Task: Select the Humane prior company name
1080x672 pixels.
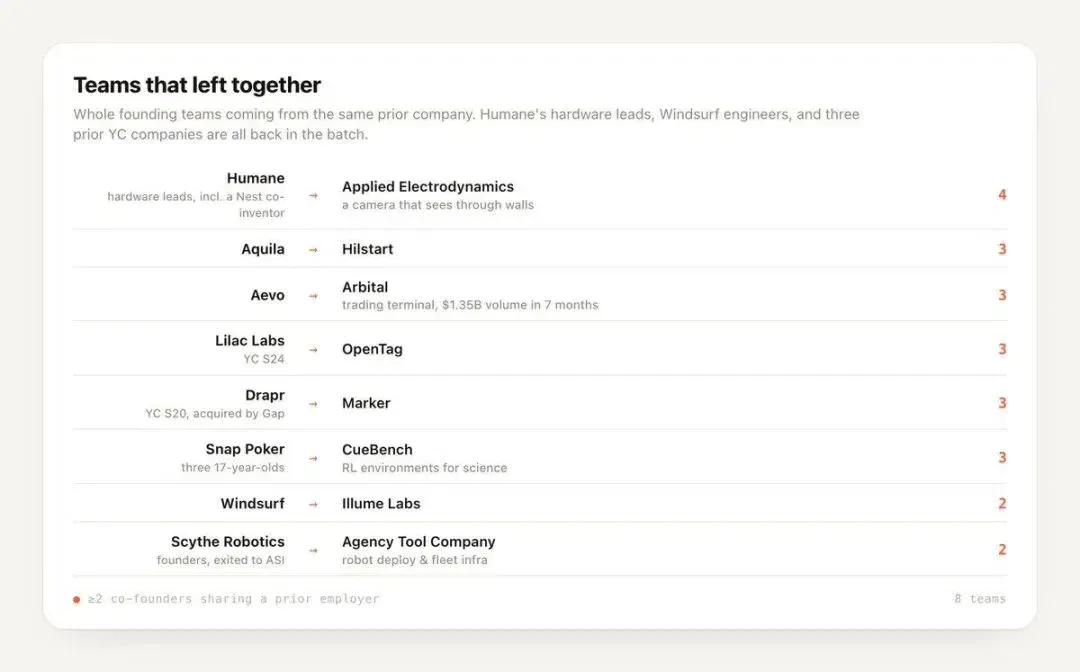Action: 256,178
